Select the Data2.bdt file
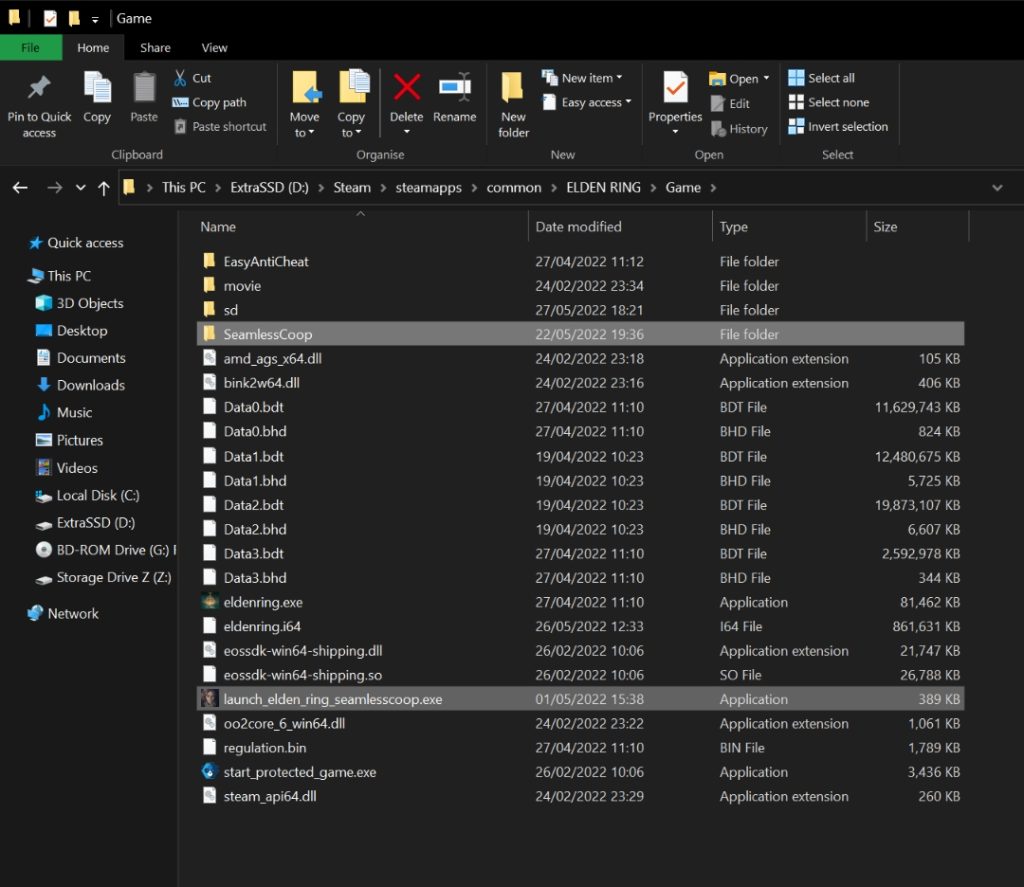Screen dimensions: 1024x887 pyautogui.click(x=580, y=505)
